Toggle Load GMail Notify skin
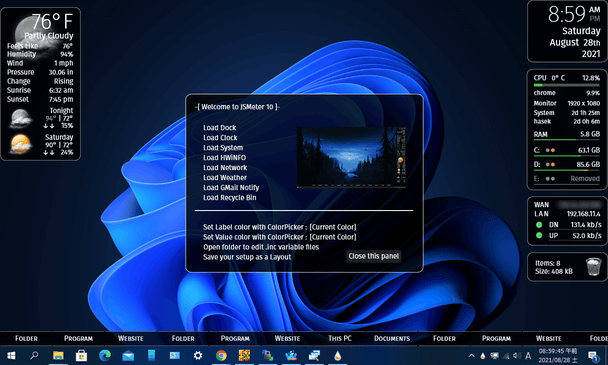The width and height of the screenshot is (608, 365). [231, 188]
